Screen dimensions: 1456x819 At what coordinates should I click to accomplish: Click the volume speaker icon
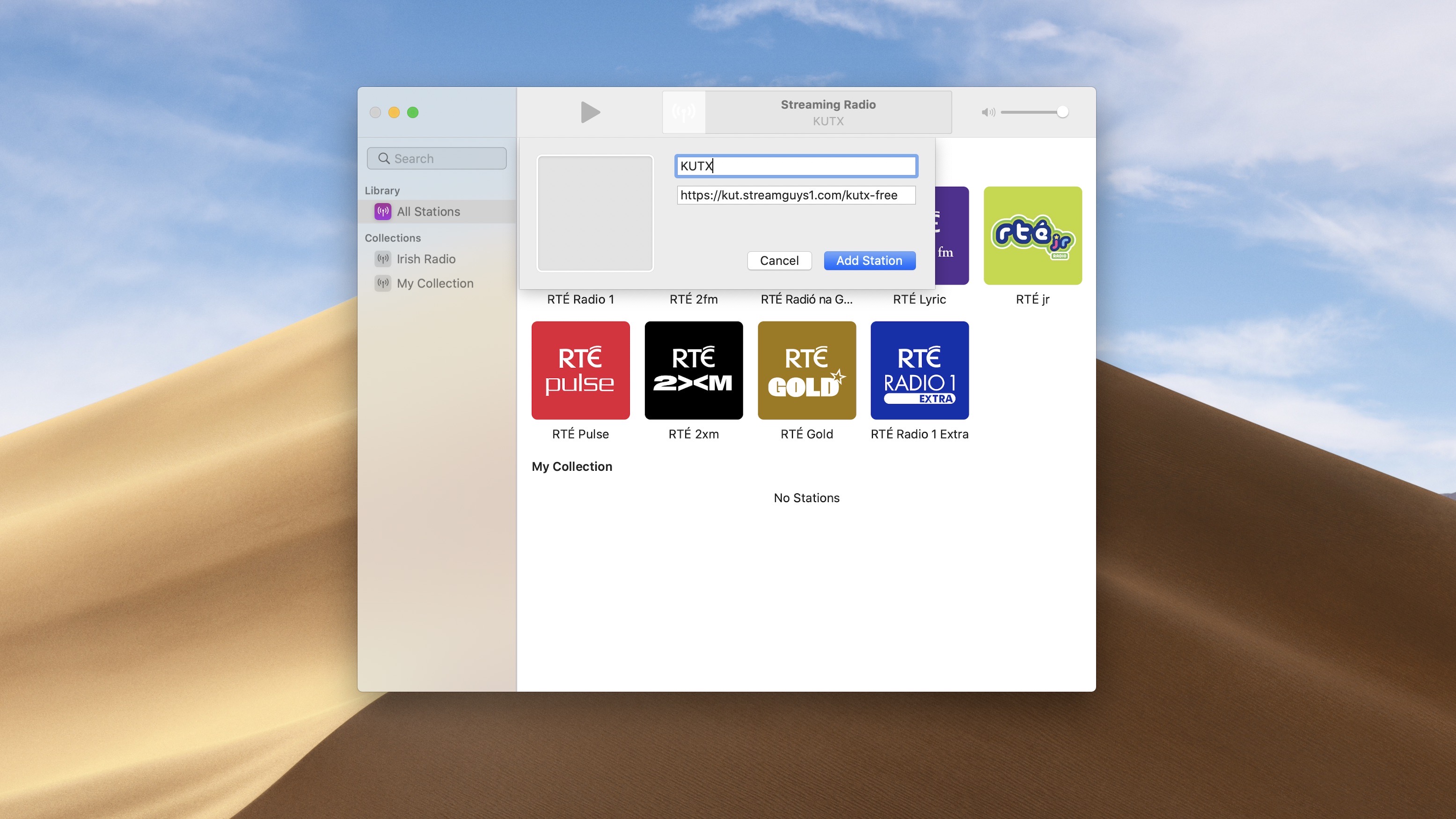point(988,112)
